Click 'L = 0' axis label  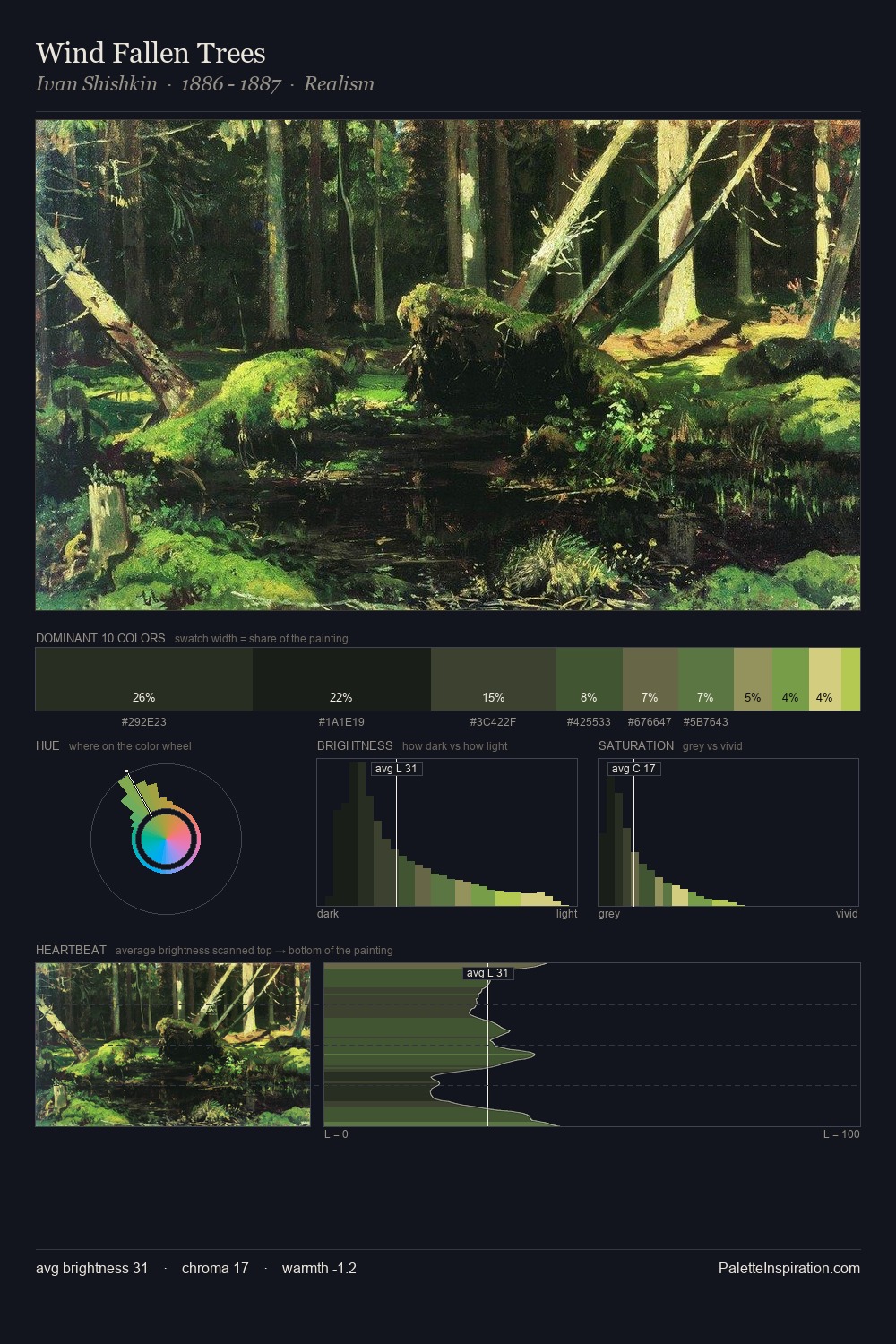[336, 1134]
